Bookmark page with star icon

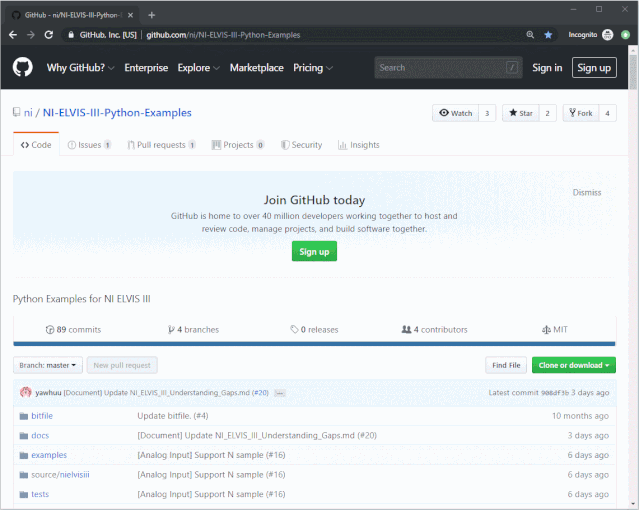547,34
